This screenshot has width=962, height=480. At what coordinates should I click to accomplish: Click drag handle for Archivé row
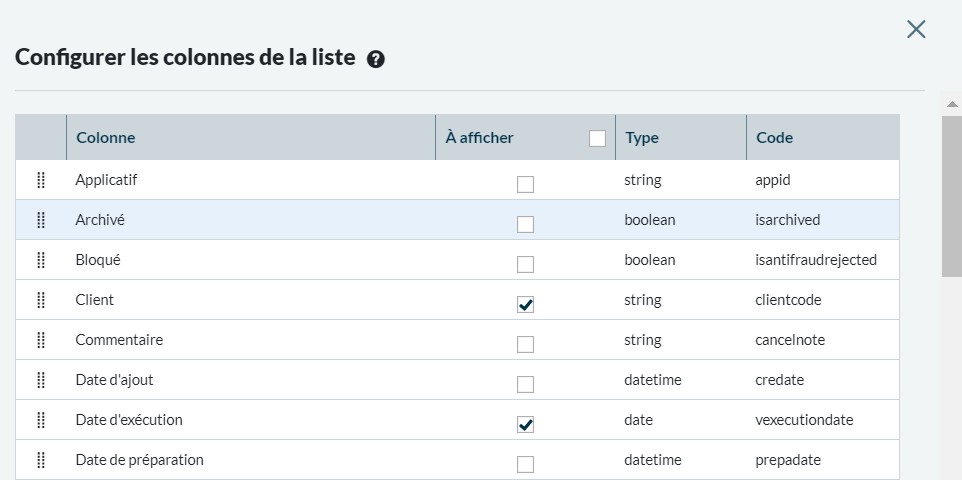point(41,220)
